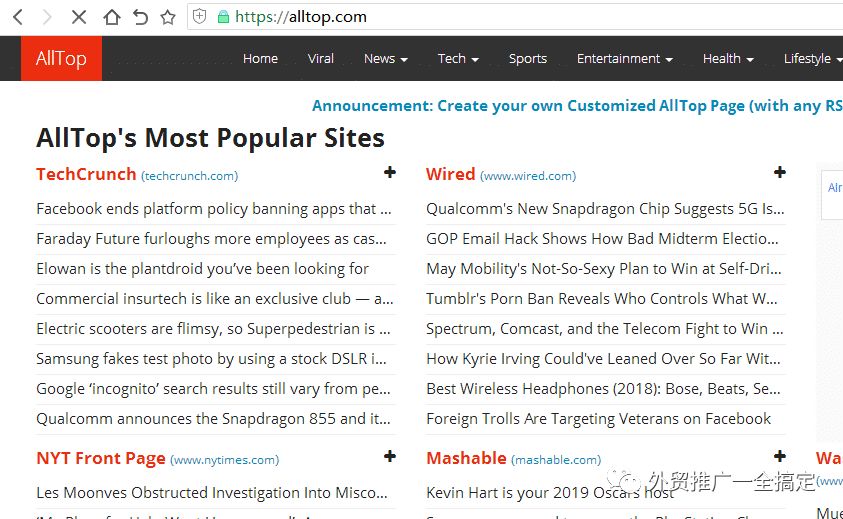
Task: Open 'May Mobility's Not-So-Sexy Plan' article
Action: click(604, 269)
